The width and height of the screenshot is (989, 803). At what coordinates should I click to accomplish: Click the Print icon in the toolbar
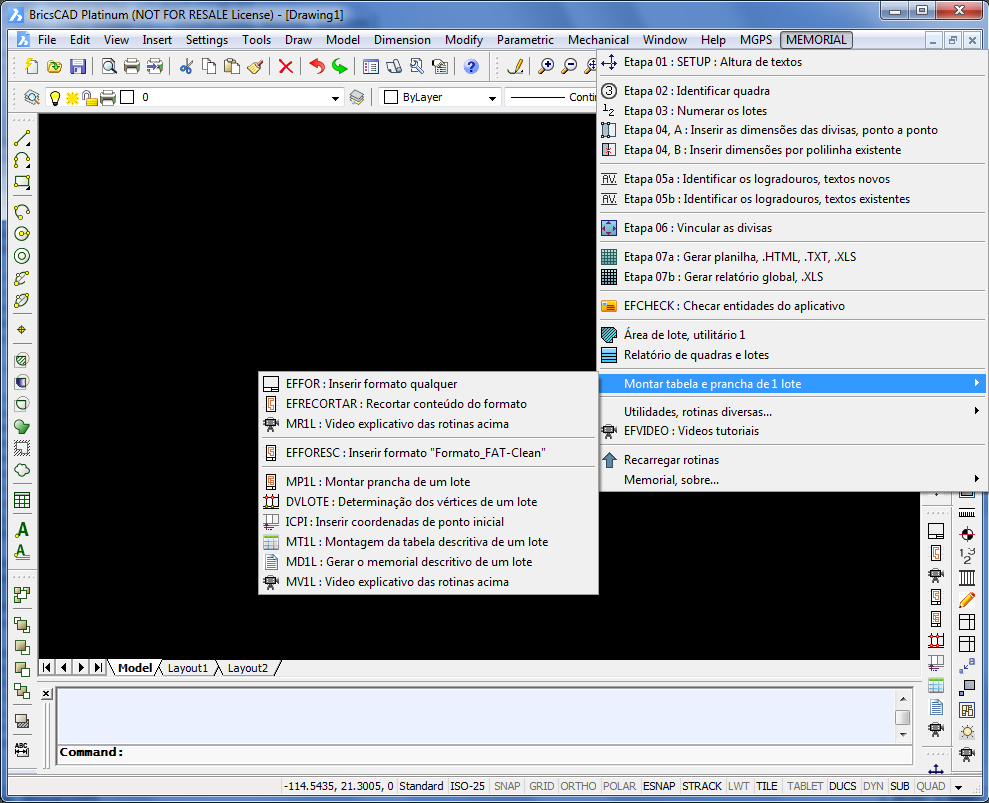[131, 67]
